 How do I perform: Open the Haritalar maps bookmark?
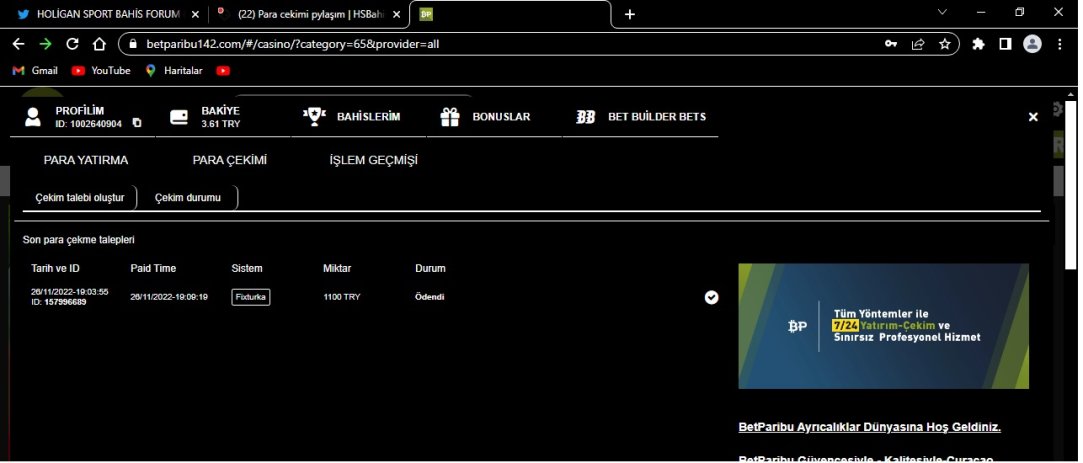(x=176, y=70)
